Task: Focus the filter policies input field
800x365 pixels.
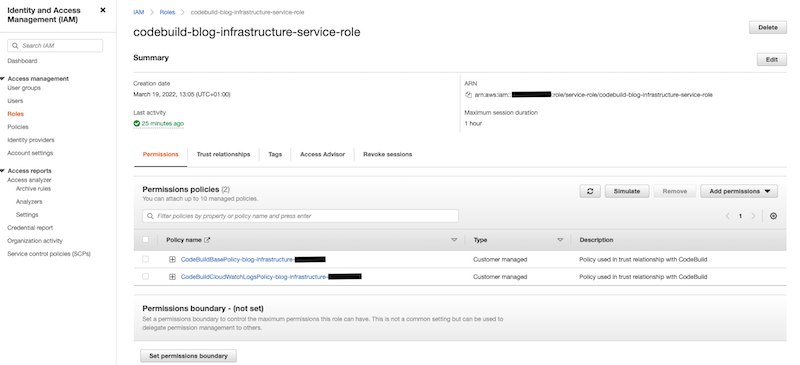Action: 301,216
